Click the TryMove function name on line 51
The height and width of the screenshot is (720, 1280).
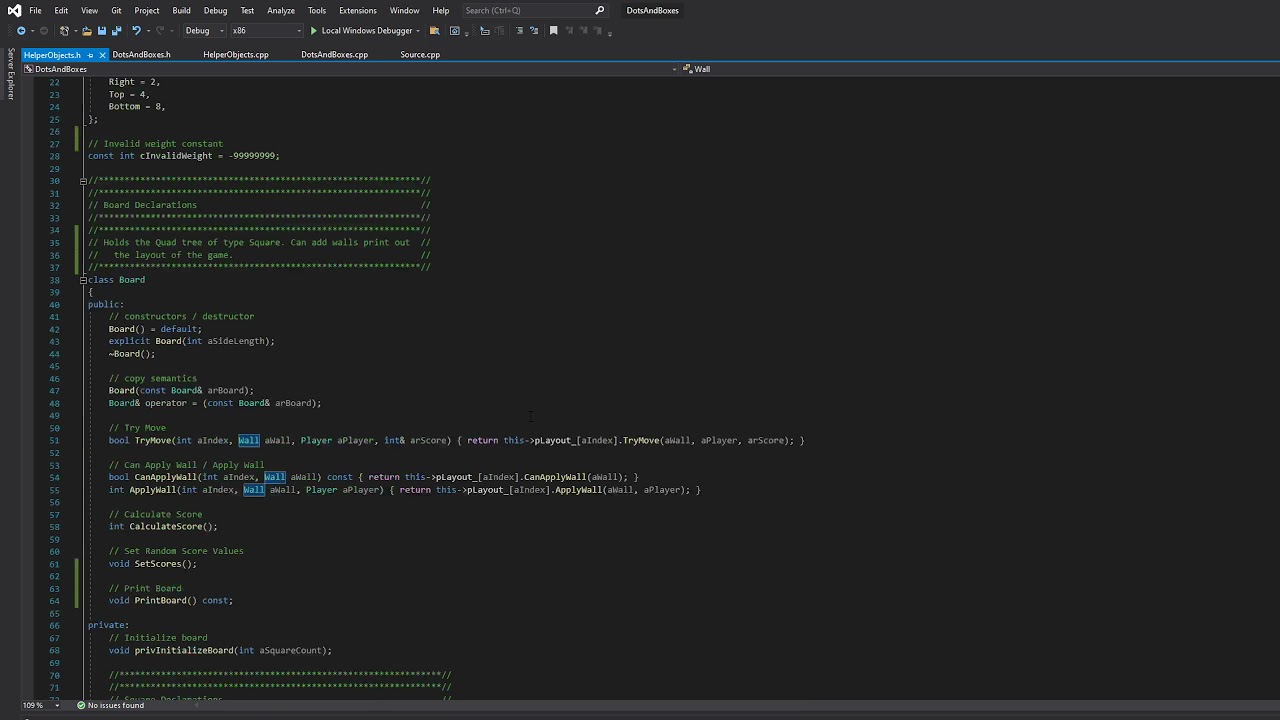click(x=152, y=441)
